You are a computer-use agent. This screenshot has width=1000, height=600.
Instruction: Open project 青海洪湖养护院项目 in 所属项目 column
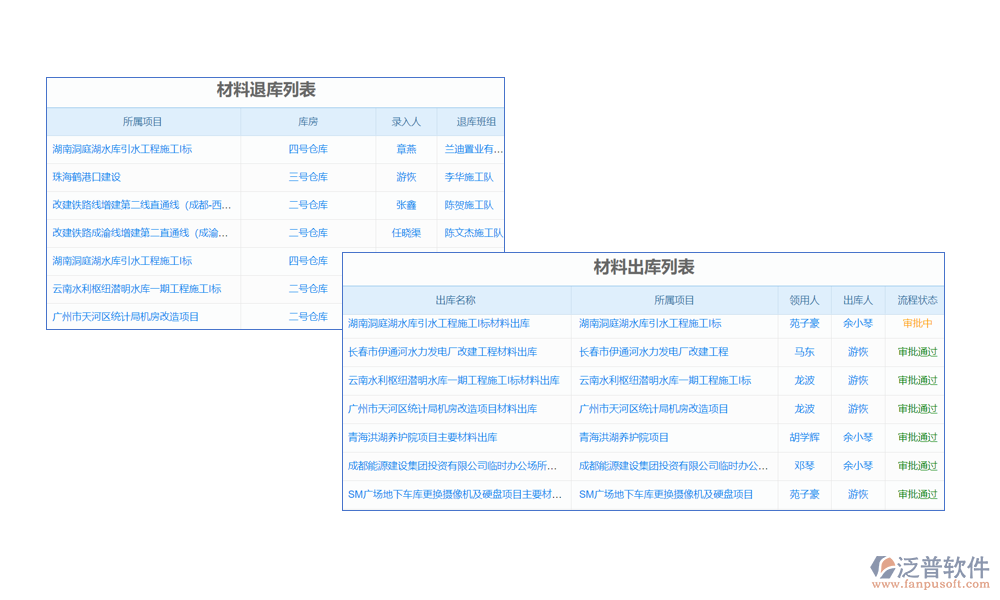pos(624,438)
